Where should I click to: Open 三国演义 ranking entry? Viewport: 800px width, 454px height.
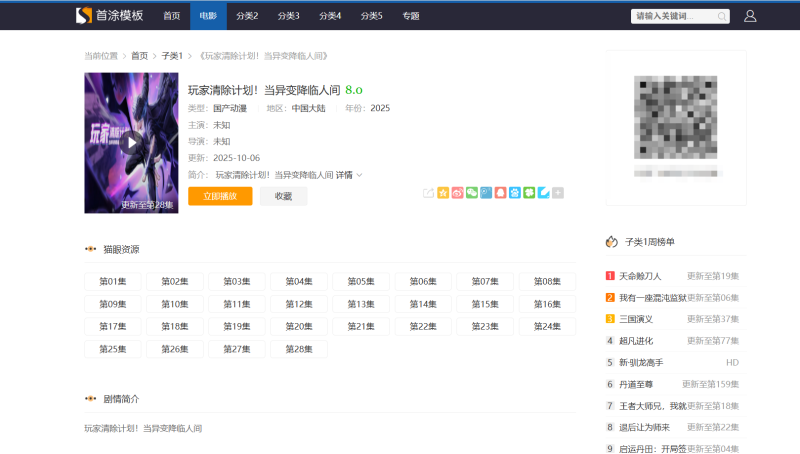pos(636,319)
